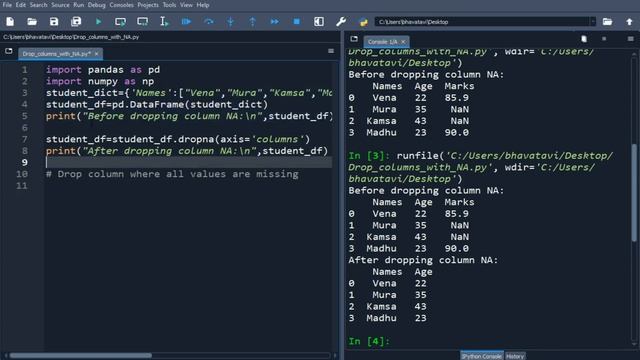The width and height of the screenshot is (640, 360).
Task: Open the PYTHONPATH manager
Action: click(363, 22)
